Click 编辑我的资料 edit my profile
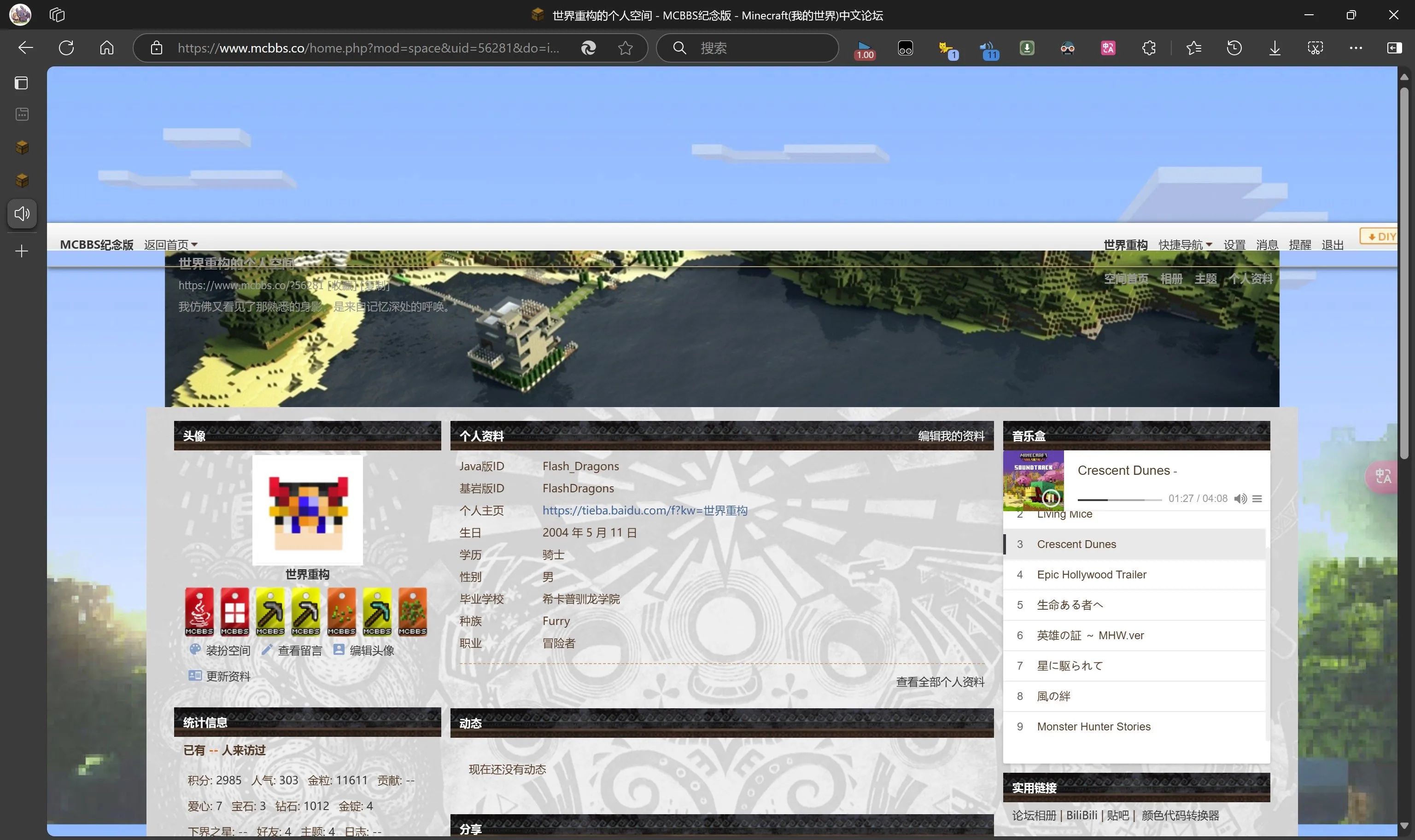This screenshot has height=840, width=1415. point(951,436)
